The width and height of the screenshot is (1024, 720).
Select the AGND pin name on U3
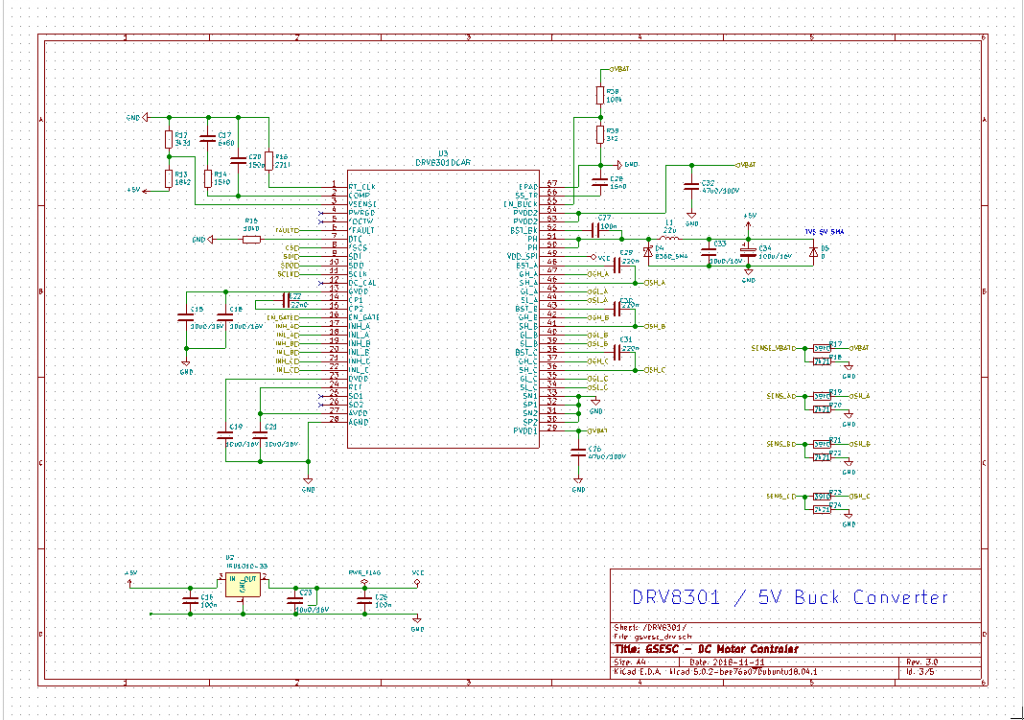pyautogui.click(x=359, y=422)
